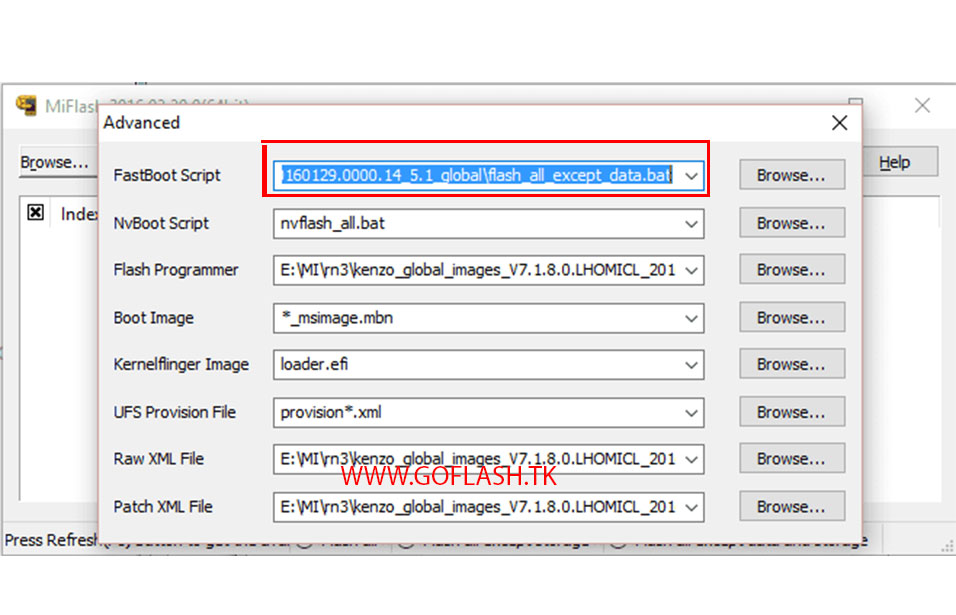Browse for the NvBoot Script file
Viewport: 956px width, 615px height.
[791, 223]
